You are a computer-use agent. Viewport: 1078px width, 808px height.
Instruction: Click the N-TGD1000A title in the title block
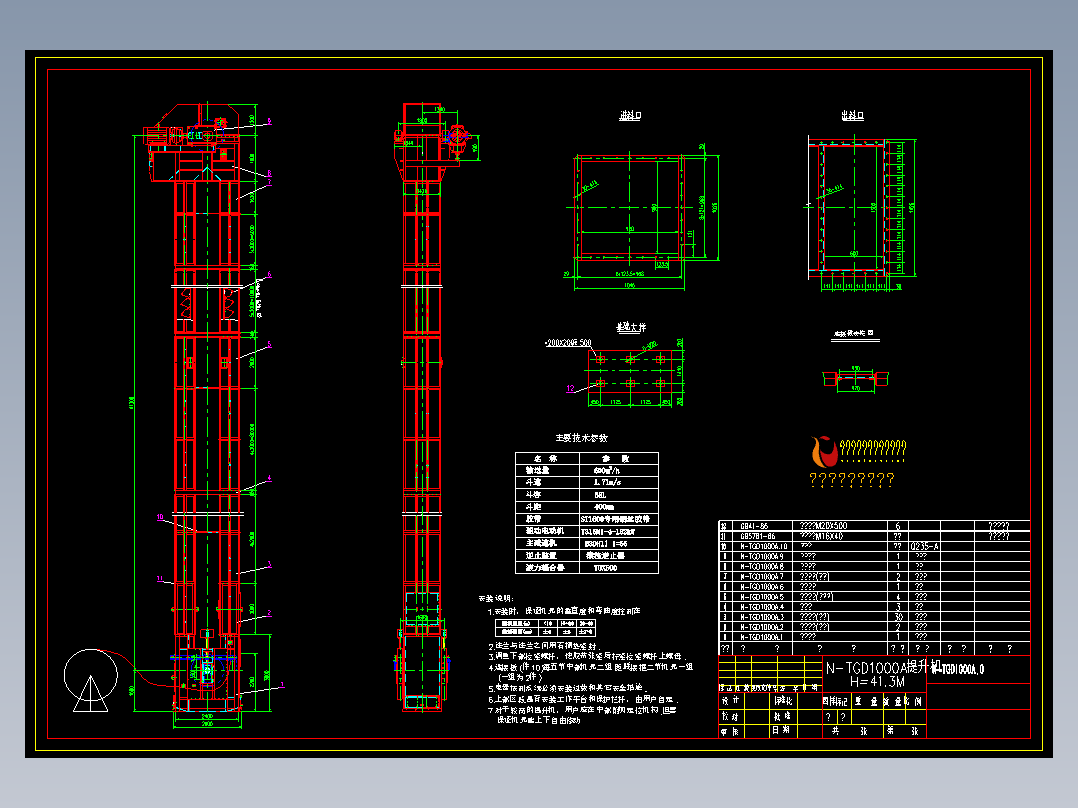(x=867, y=668)
